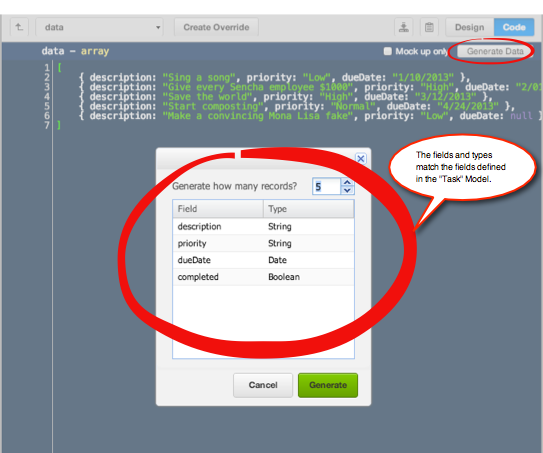Increase record count with up spinner
Image resolution: width=543 pixels, height=453 pixels.
347,182
